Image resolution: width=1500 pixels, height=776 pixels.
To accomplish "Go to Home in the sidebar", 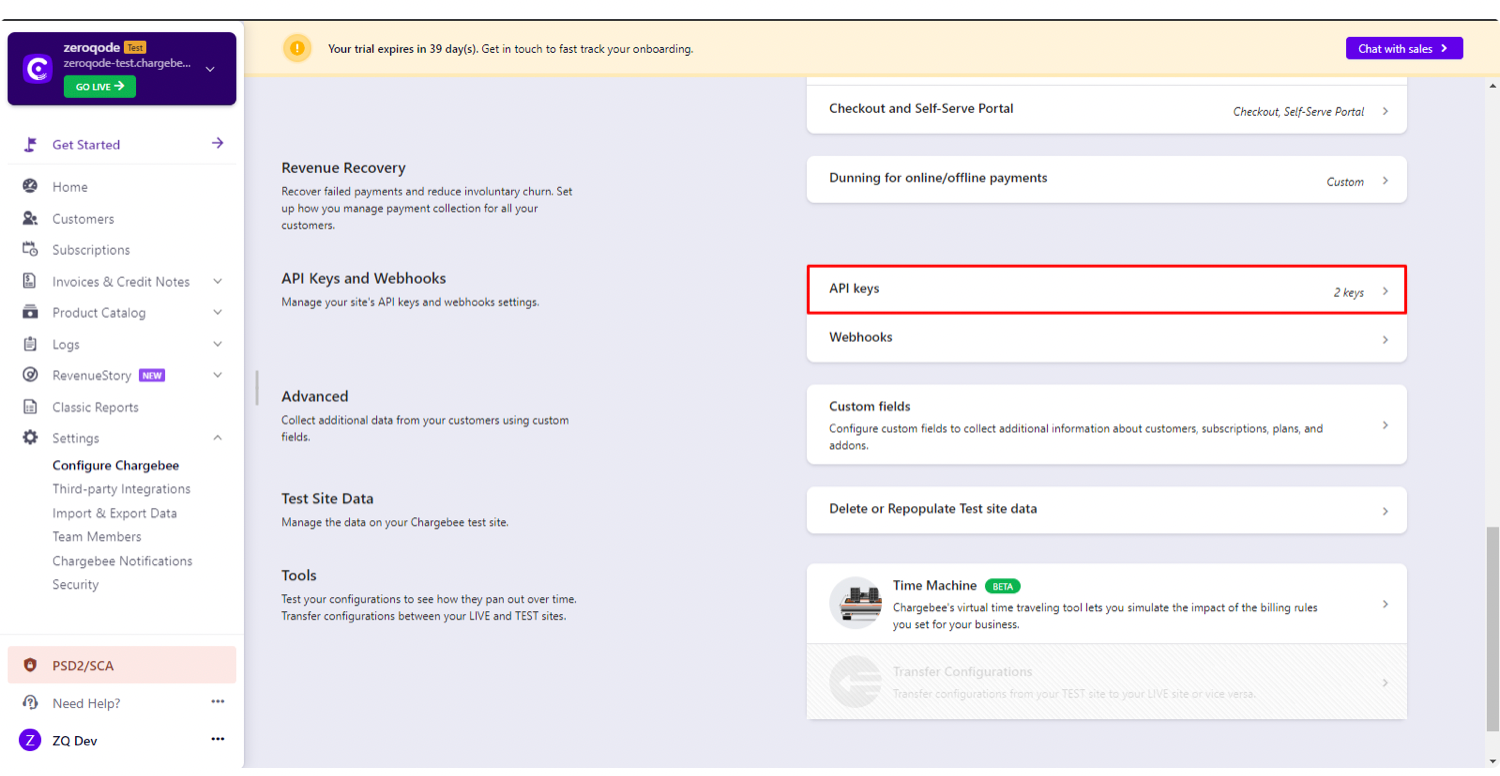I will pyautogui.click(x=70, y=187).
